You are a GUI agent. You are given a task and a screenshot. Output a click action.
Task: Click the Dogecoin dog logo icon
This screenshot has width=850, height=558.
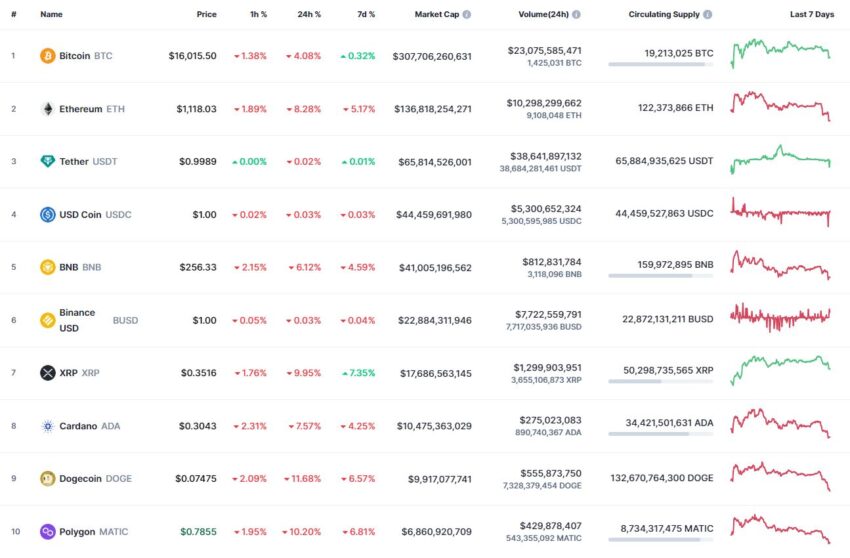tap(48, 479)
